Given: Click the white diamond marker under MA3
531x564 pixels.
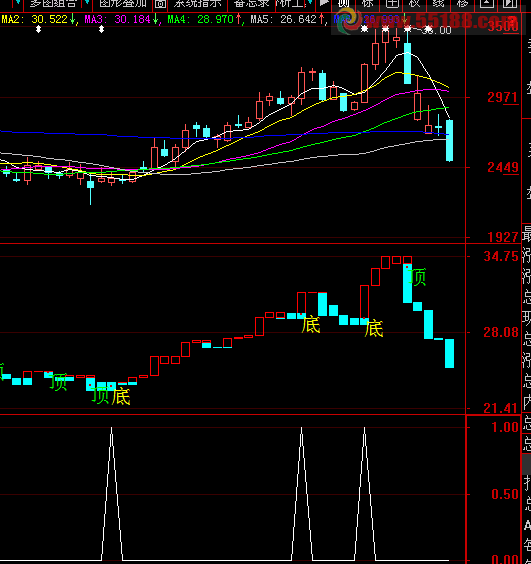Looking at the screenshot, I should coord(101,29).
